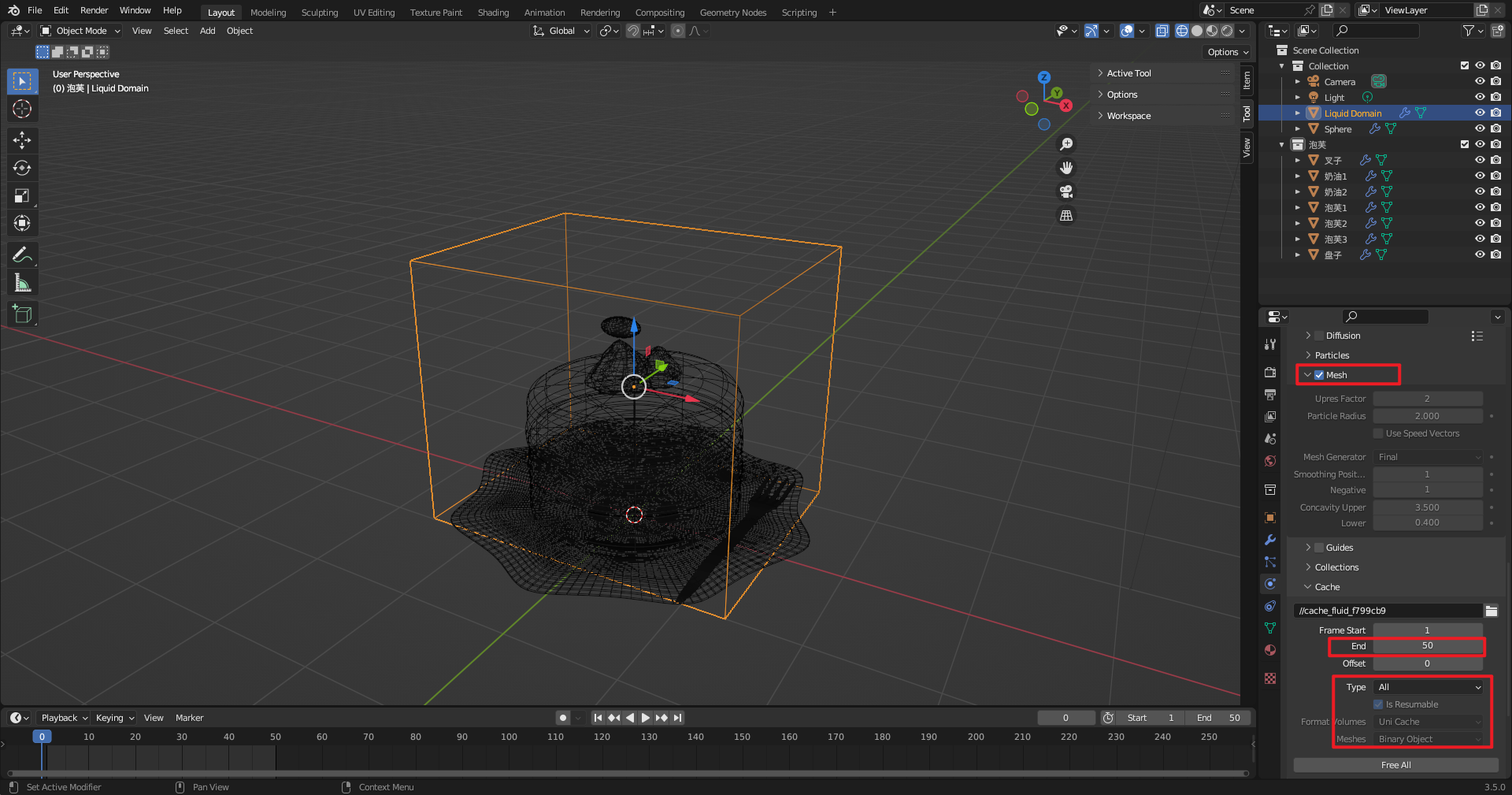This screenshot has width=1512, height=795.
Task: Enable Use Speed Vectors checkbox
Action: point(1378,433)
